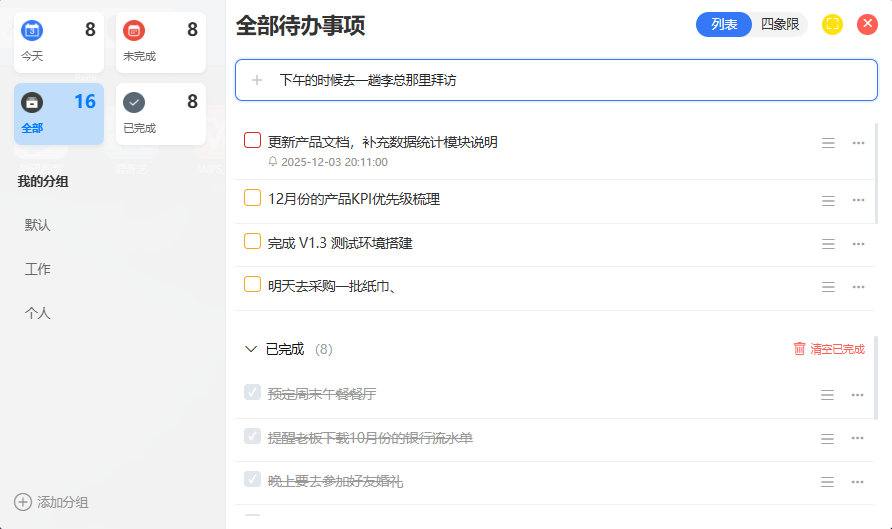Switch to the 四象限 view tab
Image resolution: width=892 pixels, height=529 pixels.
[x=780, y=25]
